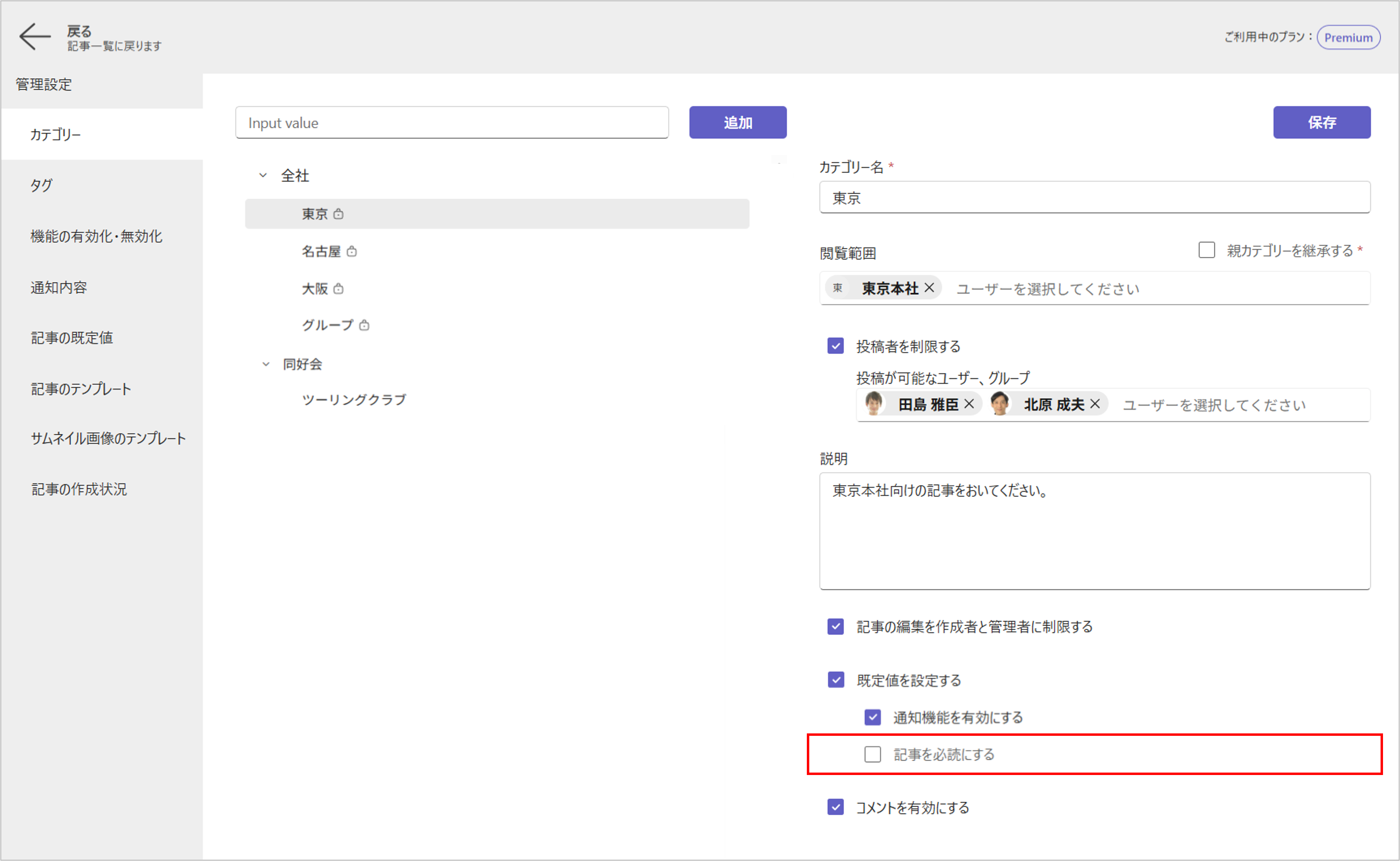Click lock icon next to 東京 category
Viewport: 1400px width, 861px height.
pyautogui.click(x=338, y=214)
